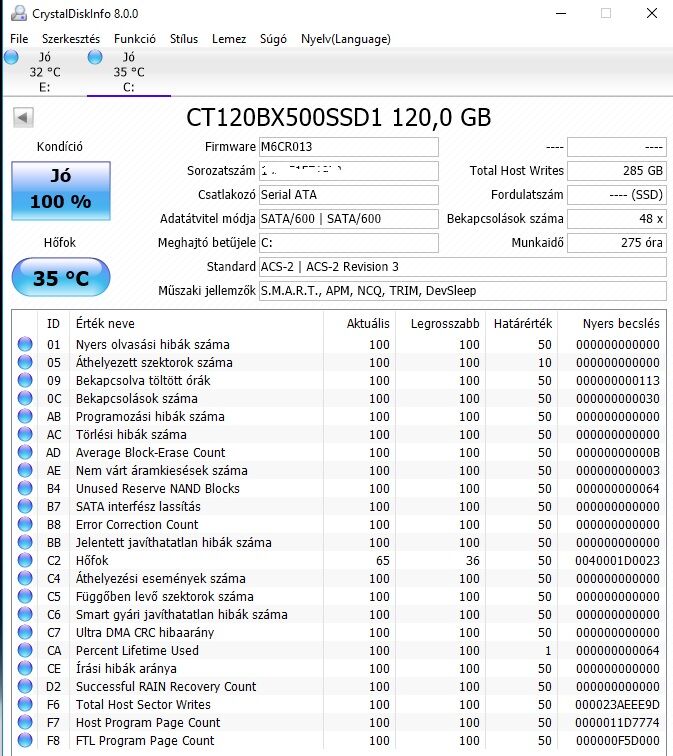Click the Aktuális column header
673x756 pixels.
pyautogui.click(x=368, y=324)
